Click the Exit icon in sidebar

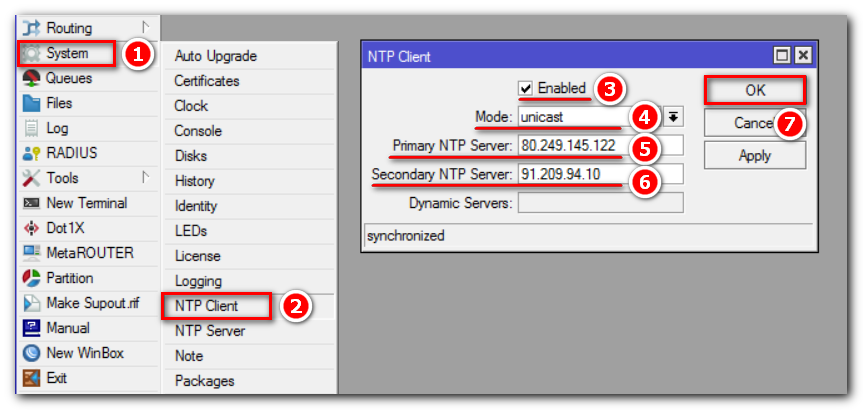pos(31,378)
